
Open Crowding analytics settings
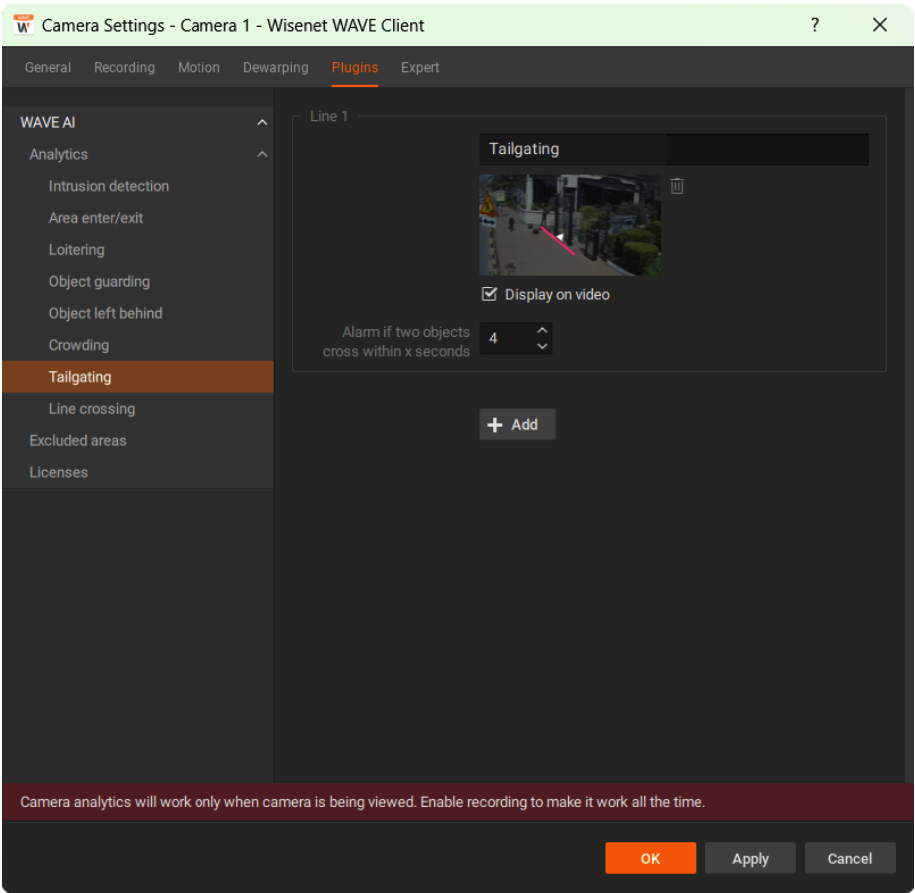click(138, 345)
